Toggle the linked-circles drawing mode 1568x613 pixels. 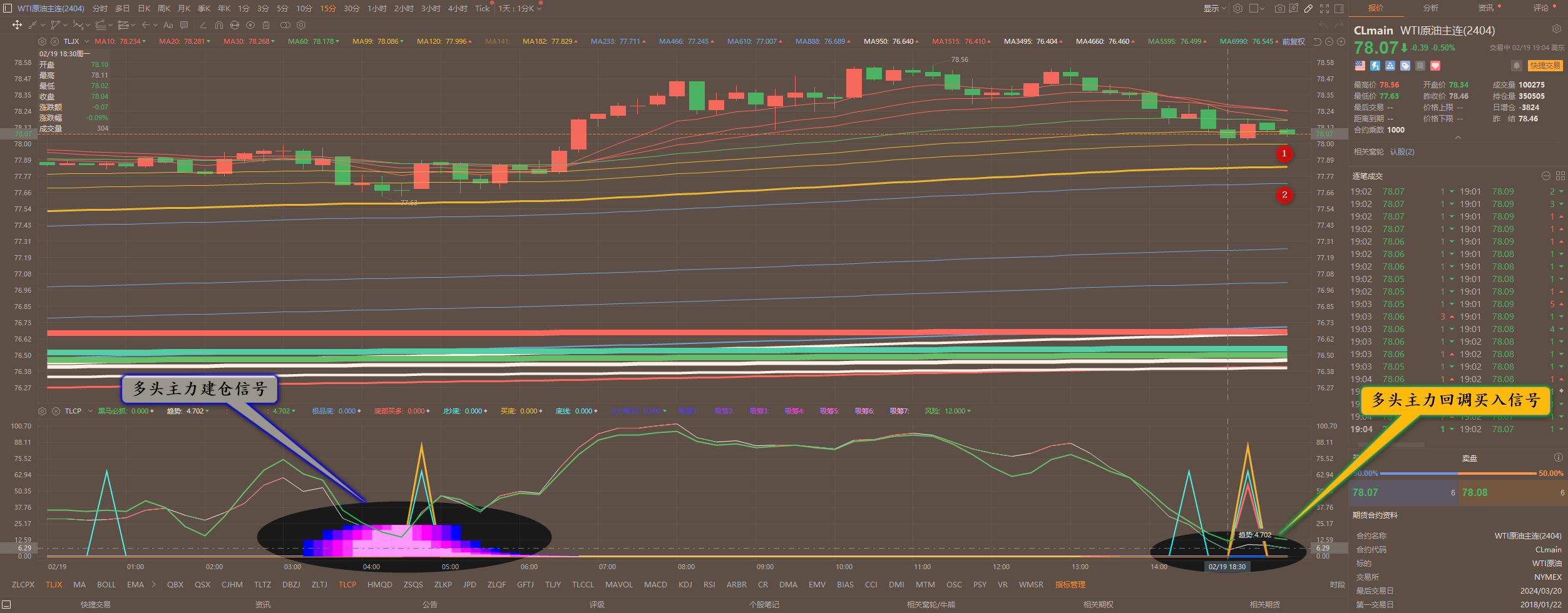[x=285, y=25]
